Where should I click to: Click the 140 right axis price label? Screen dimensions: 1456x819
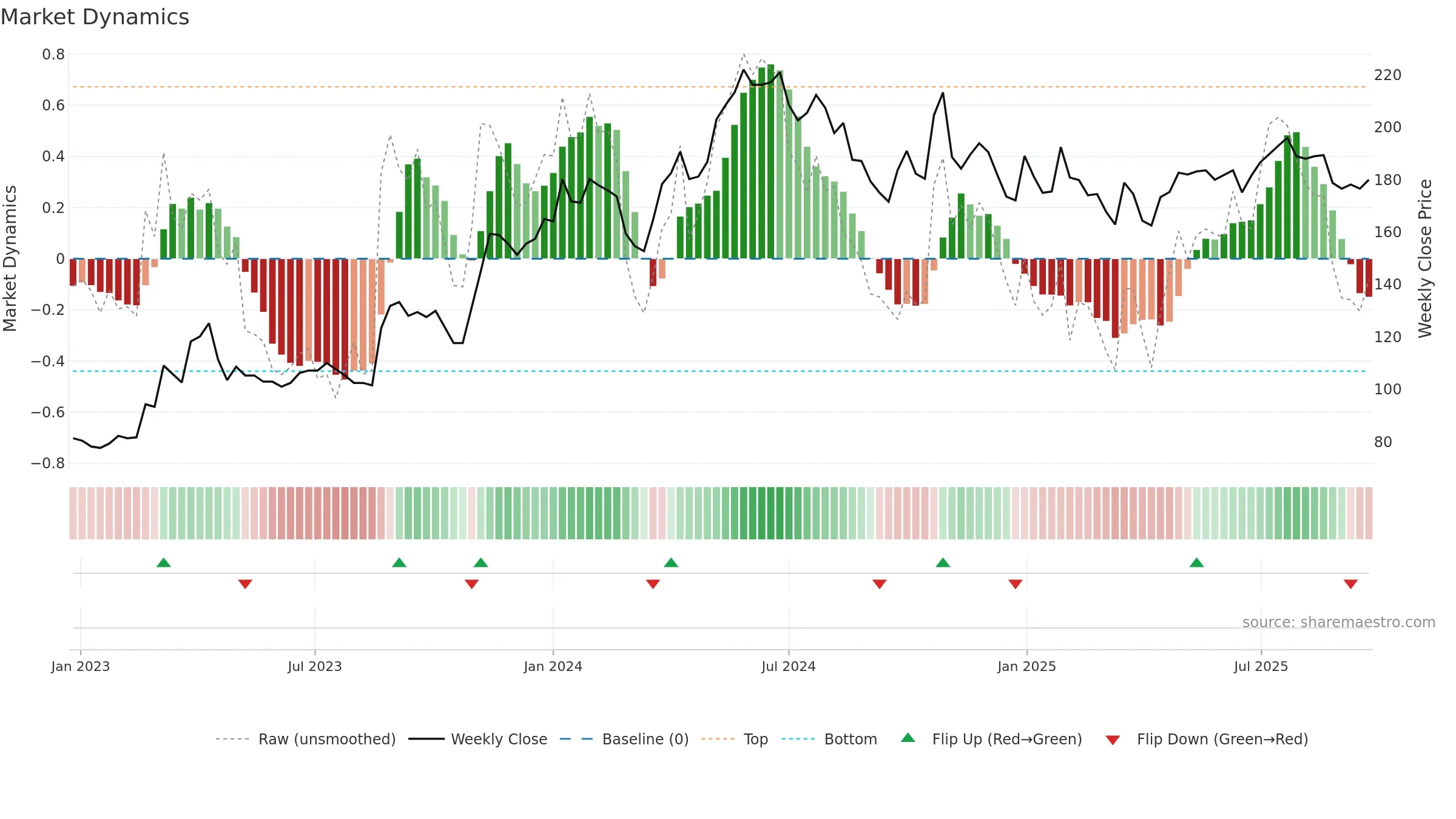click(1388, 285)
